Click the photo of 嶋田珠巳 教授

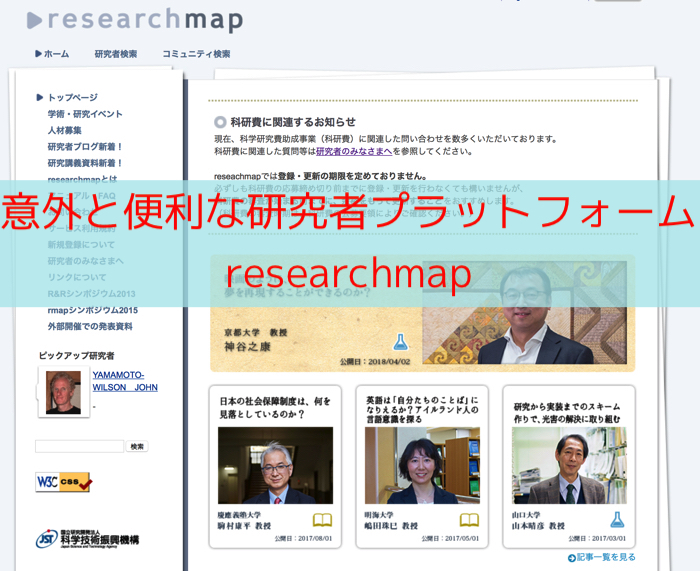pyautogui.click(x=422, y=465)
